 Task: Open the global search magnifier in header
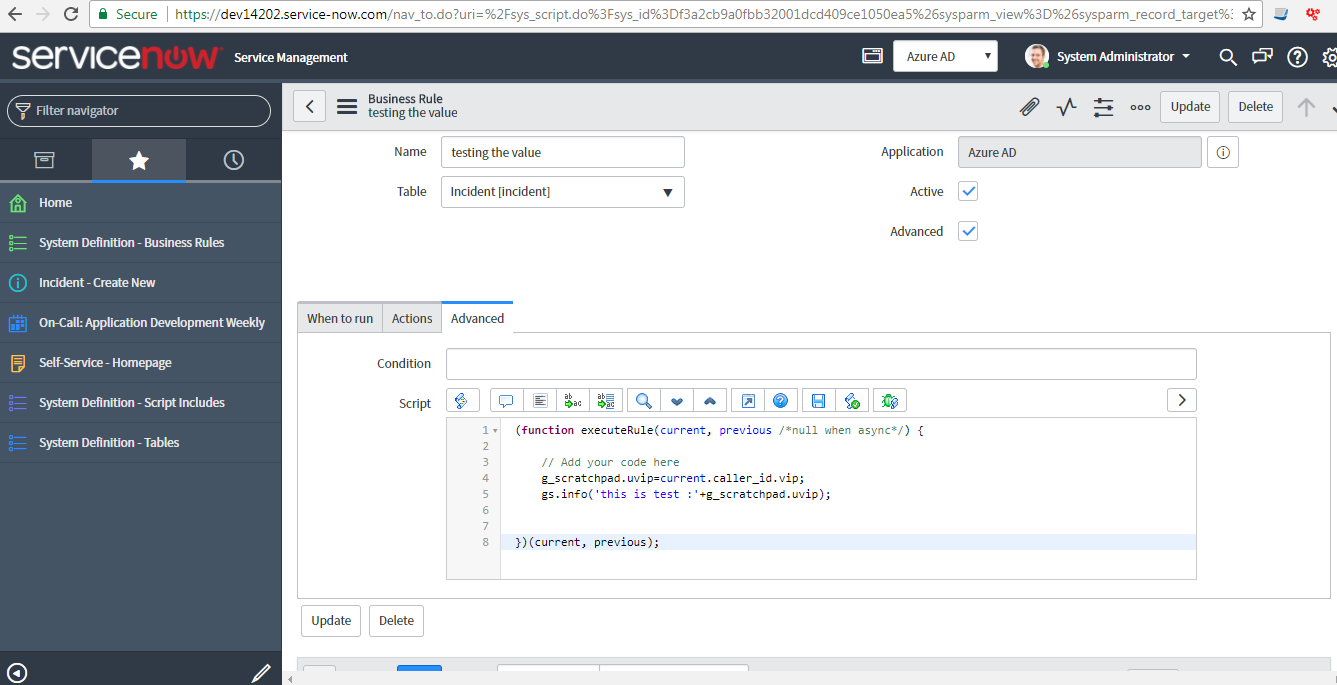tap(1228, 57)
